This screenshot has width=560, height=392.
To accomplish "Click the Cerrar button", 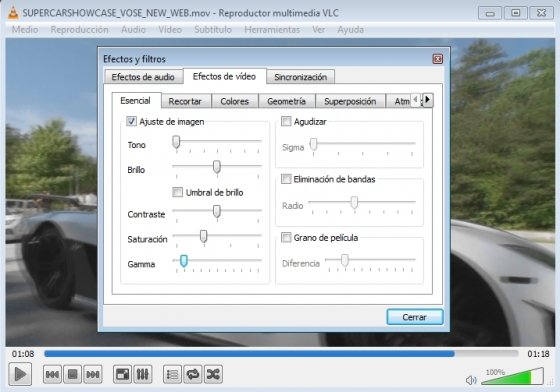I will coord(414,317).
